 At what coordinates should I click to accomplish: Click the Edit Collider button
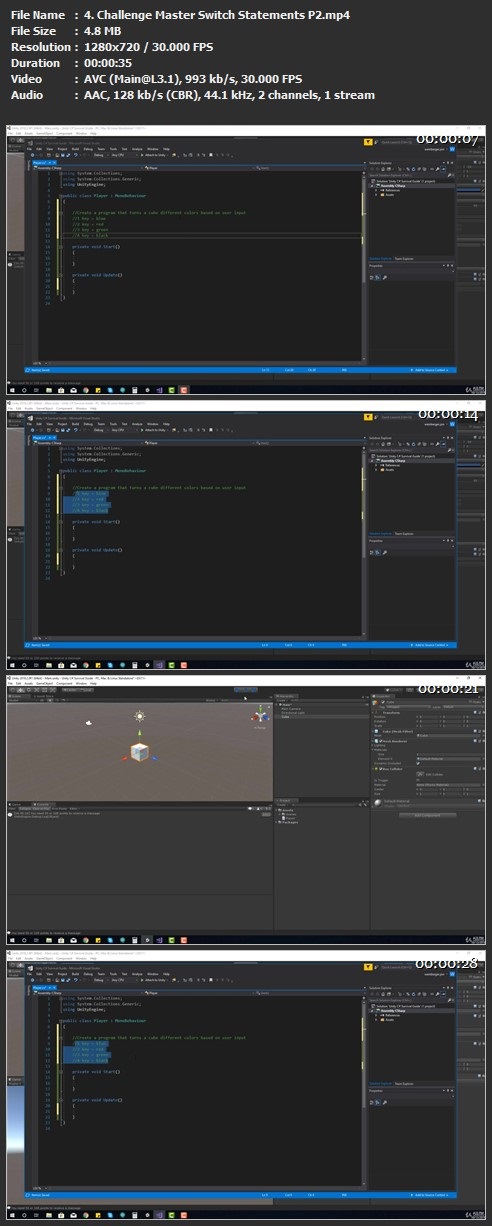(421, 774)
